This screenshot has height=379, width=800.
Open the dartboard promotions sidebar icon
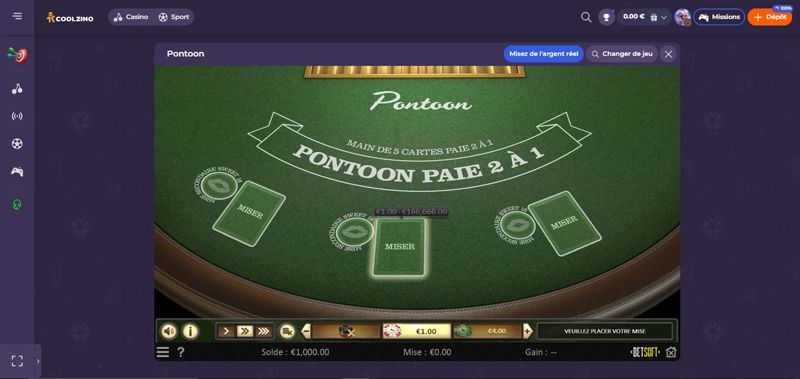17,55
